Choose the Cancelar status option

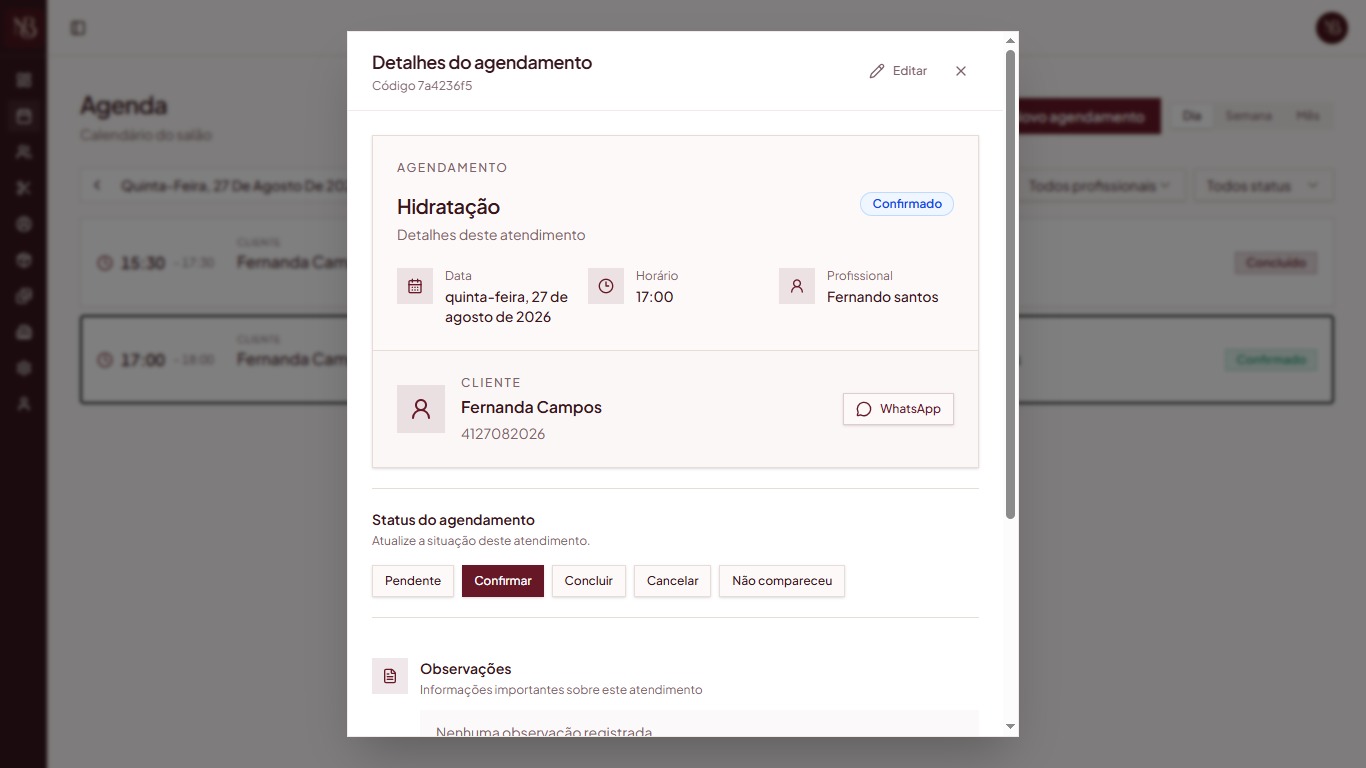tap(672, 581)
